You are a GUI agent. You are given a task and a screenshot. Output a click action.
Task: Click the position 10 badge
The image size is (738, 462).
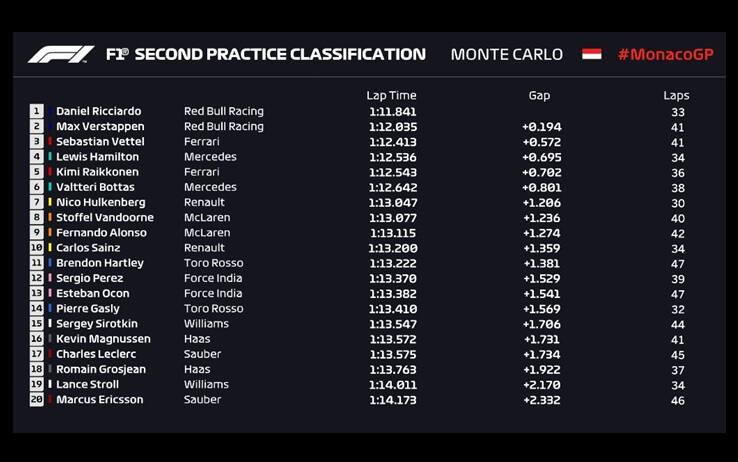click(37, 248)
